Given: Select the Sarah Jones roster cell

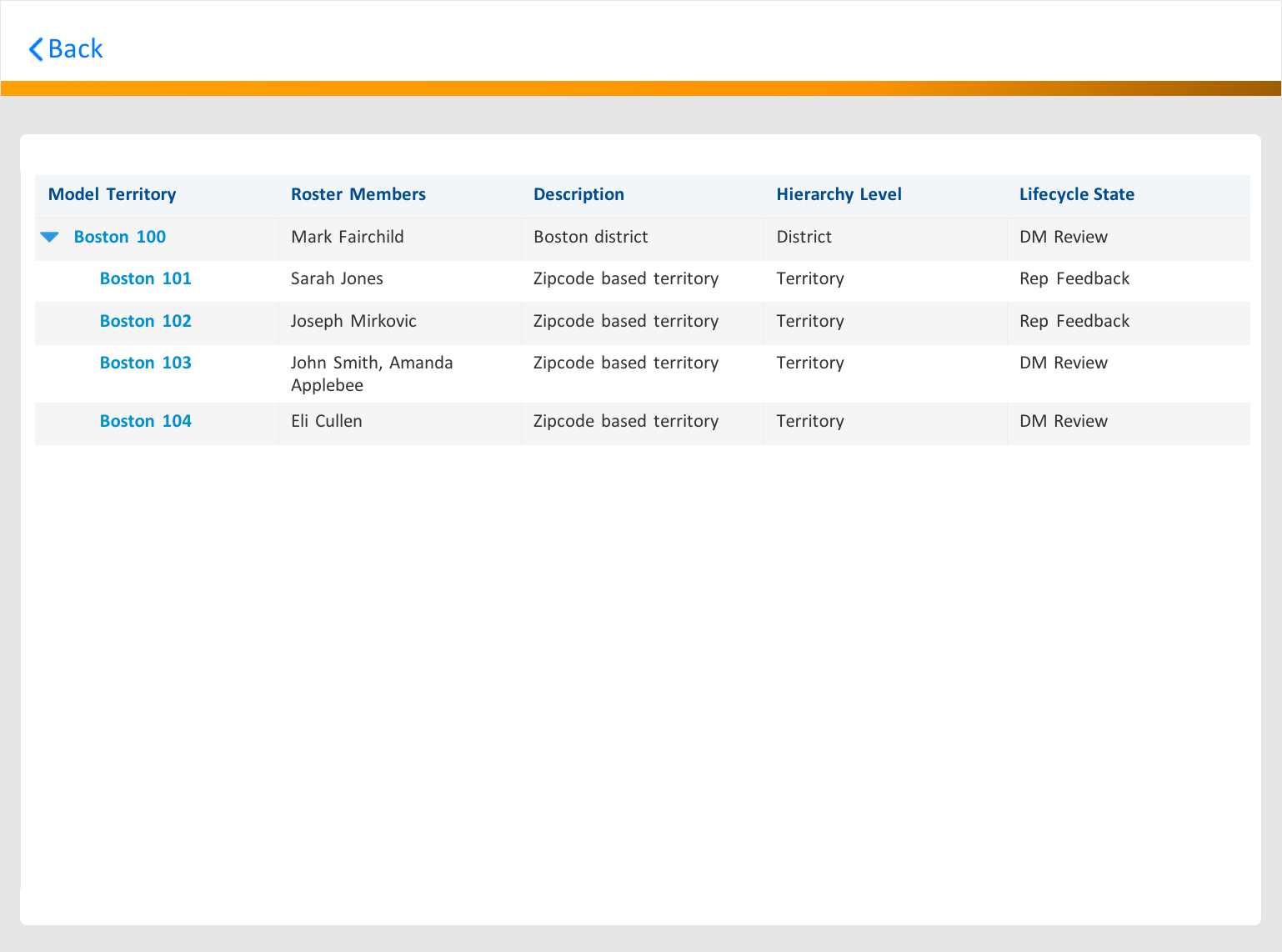Looking at the screenshot, I should [x=337, y=279].
